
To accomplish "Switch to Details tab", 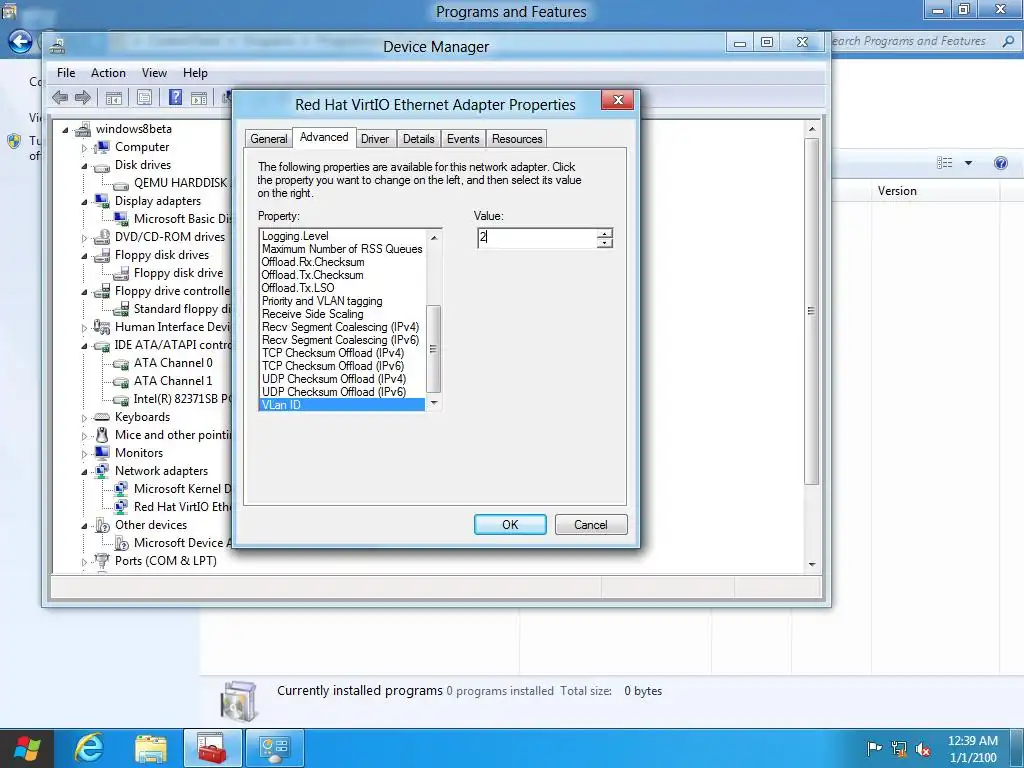I will click(x=419, y=139).
